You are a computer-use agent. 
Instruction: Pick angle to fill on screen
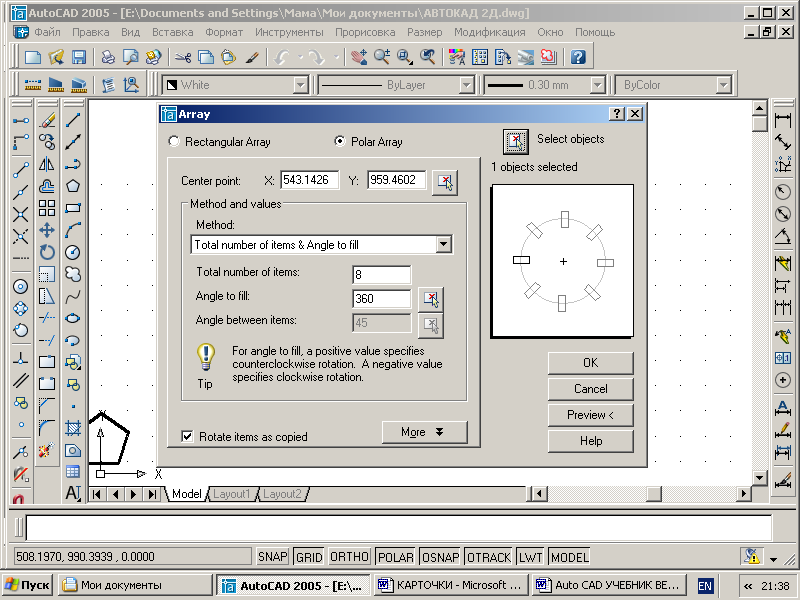(x=431, y=299)
